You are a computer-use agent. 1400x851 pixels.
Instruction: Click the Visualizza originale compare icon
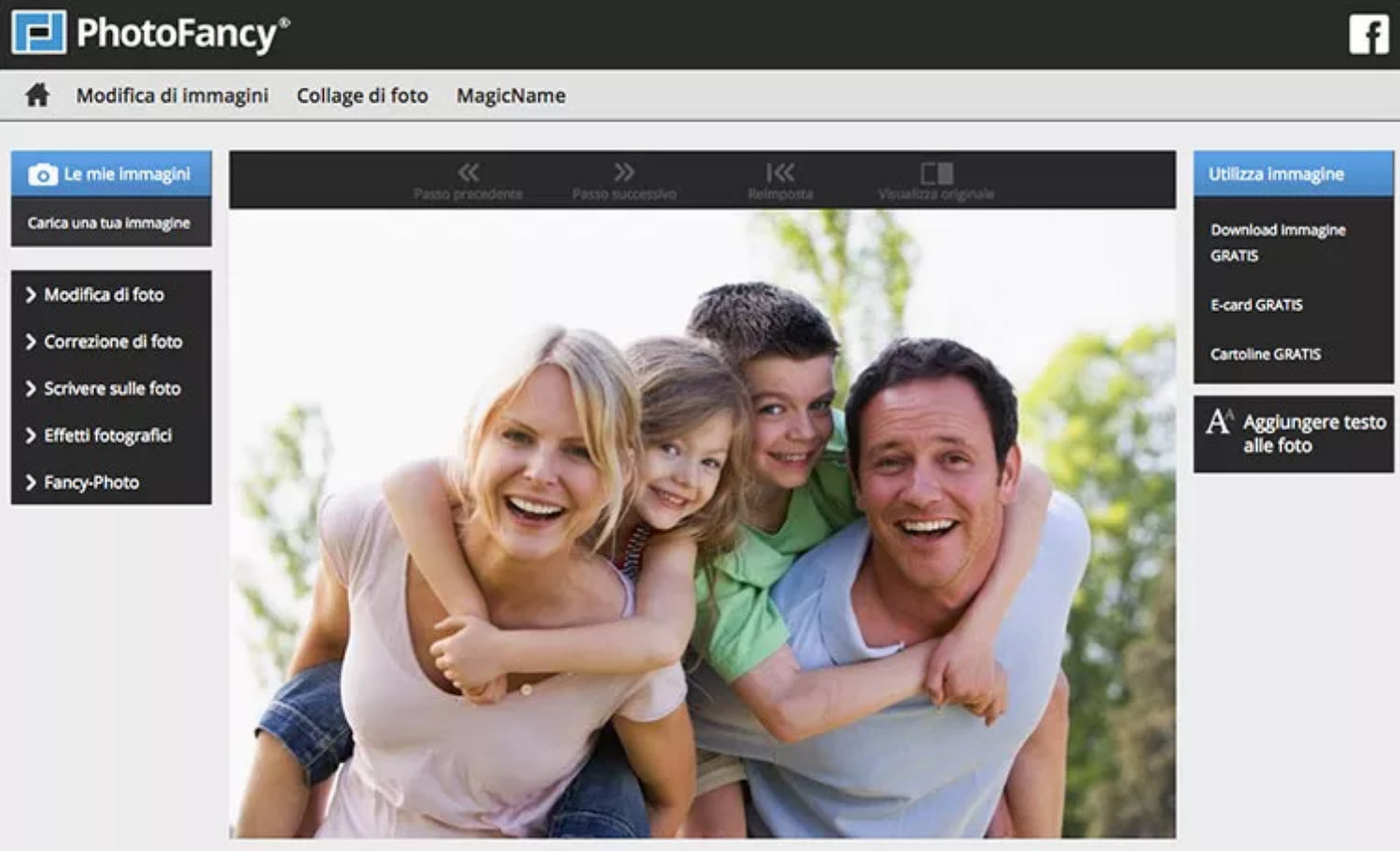tap(936, 173)
